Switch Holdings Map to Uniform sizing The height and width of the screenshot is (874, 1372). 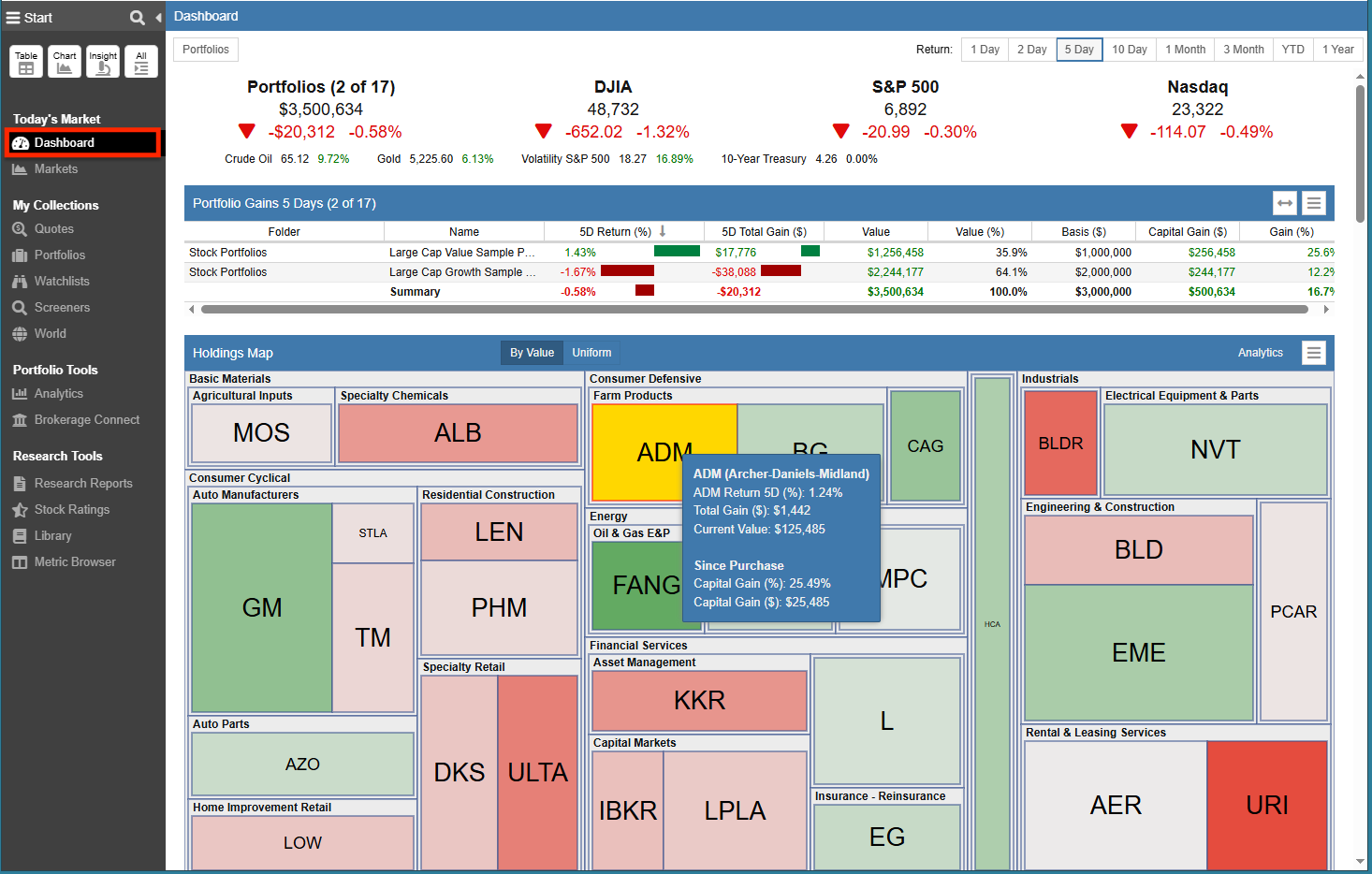pos(591,353)
